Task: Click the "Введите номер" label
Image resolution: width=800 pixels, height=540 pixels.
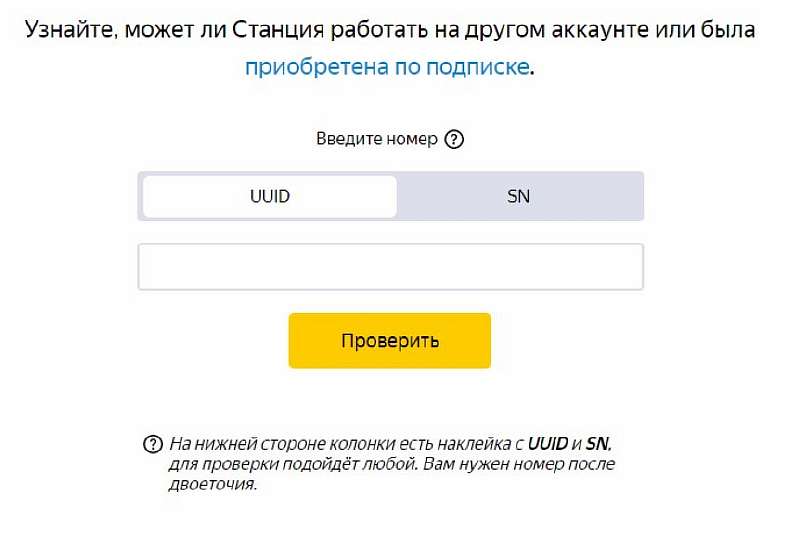Action: (377, 139)
